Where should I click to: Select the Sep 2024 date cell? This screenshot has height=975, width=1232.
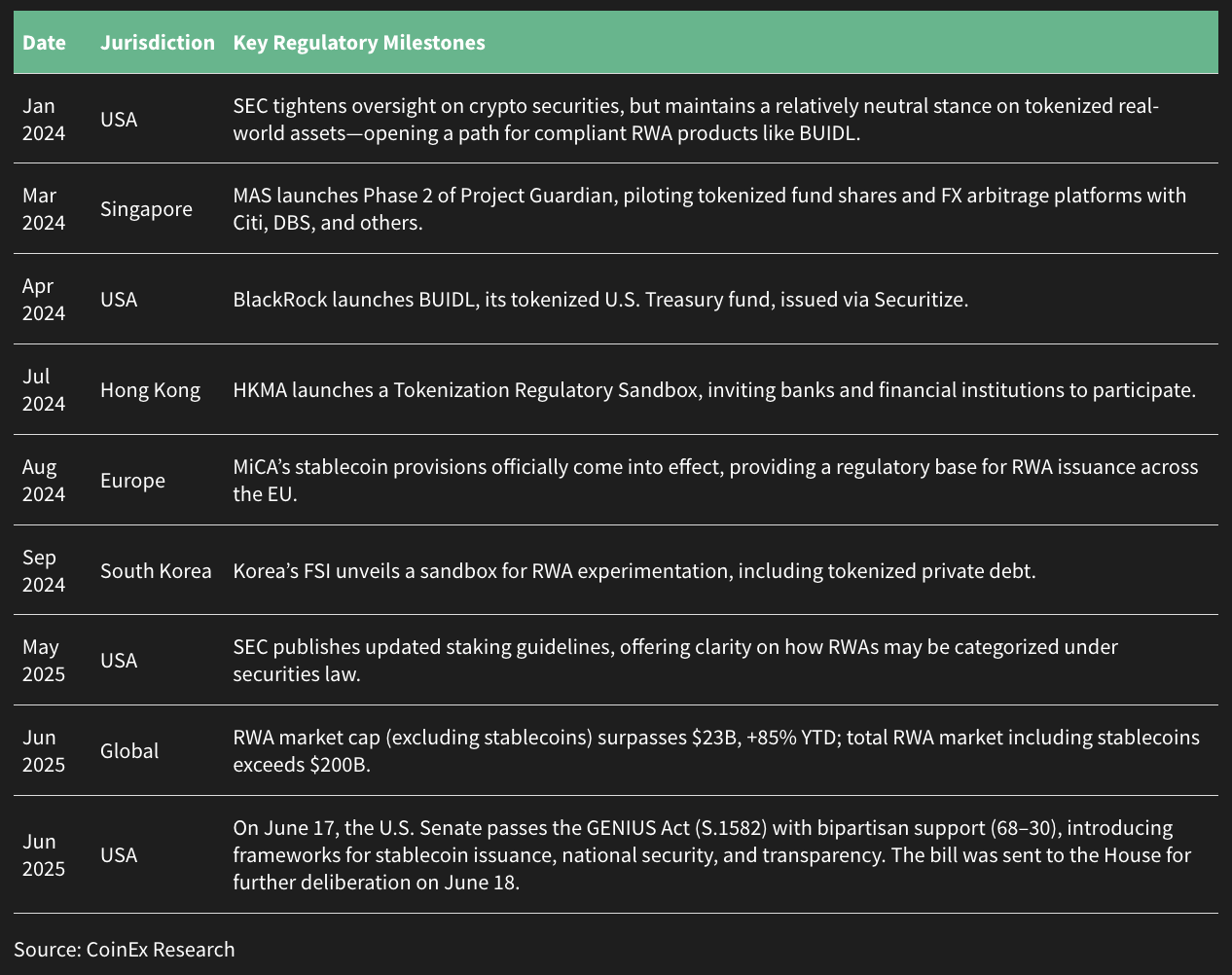(x=44, y=570)
